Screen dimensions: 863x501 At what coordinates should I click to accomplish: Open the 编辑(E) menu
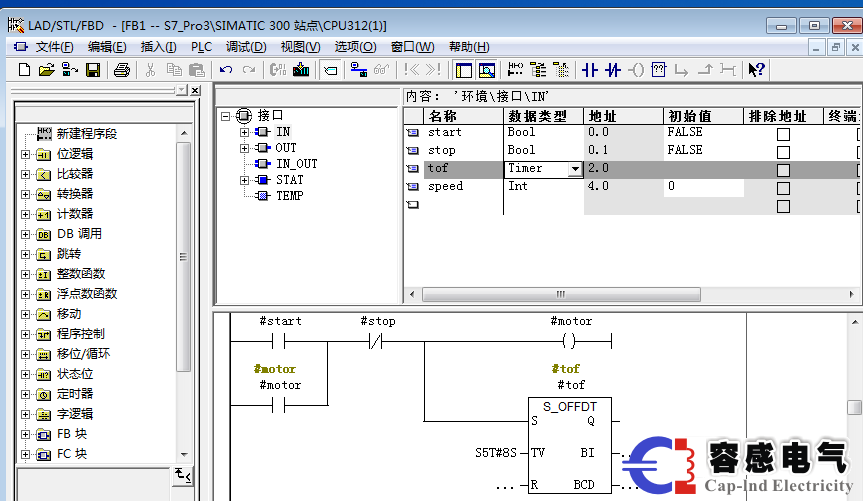107,47
